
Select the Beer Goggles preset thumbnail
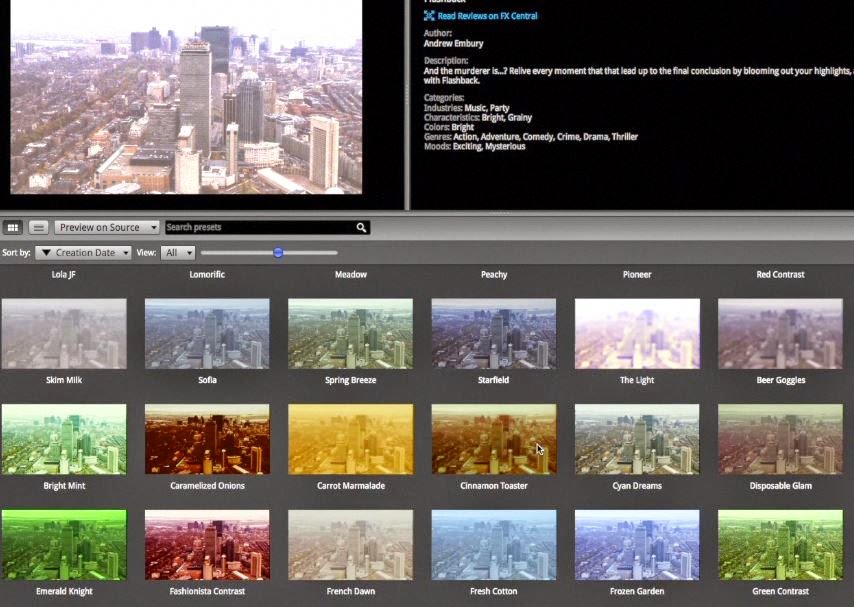coord(780,333)
